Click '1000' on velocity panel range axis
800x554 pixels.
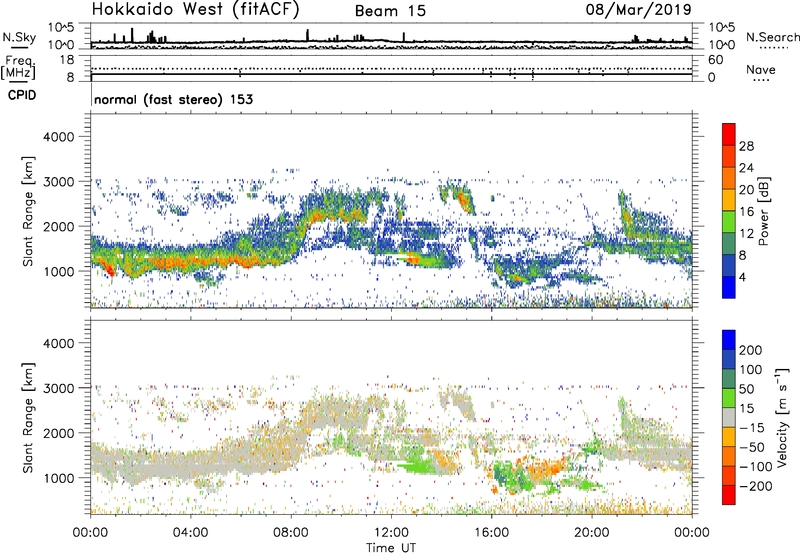[x=58, y=478]
